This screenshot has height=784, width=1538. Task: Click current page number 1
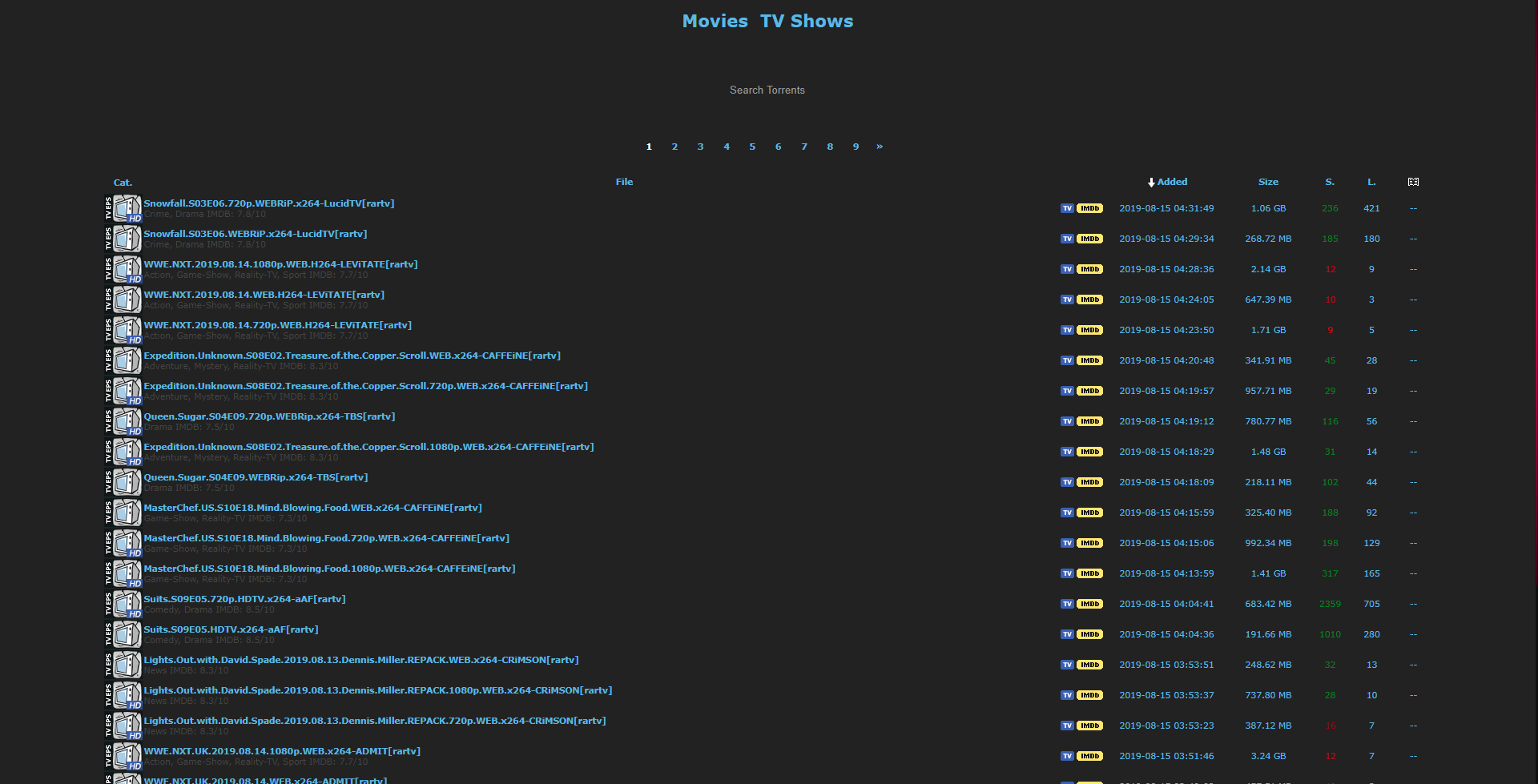(x=649, y=147)
